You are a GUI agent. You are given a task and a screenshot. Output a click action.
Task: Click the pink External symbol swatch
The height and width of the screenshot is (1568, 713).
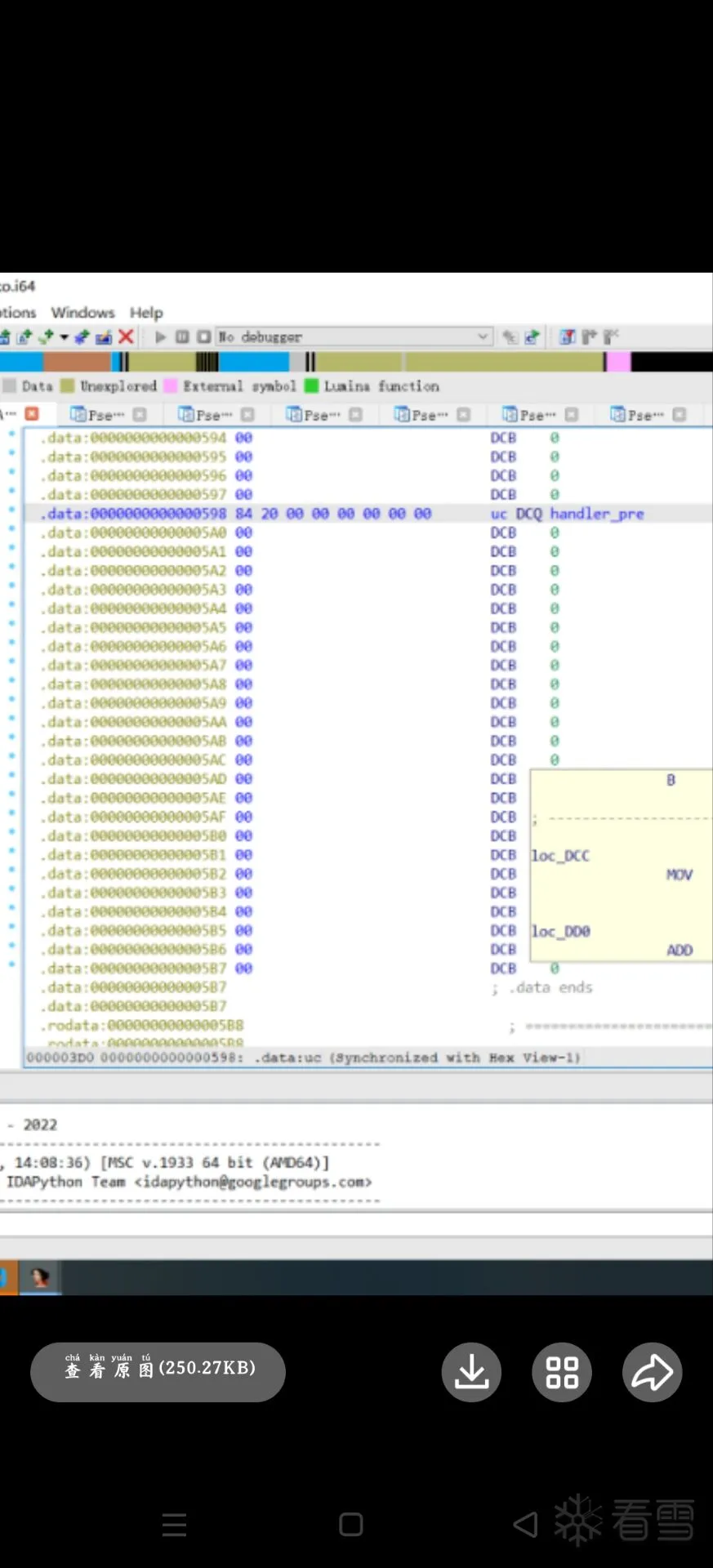pos(171,385)
